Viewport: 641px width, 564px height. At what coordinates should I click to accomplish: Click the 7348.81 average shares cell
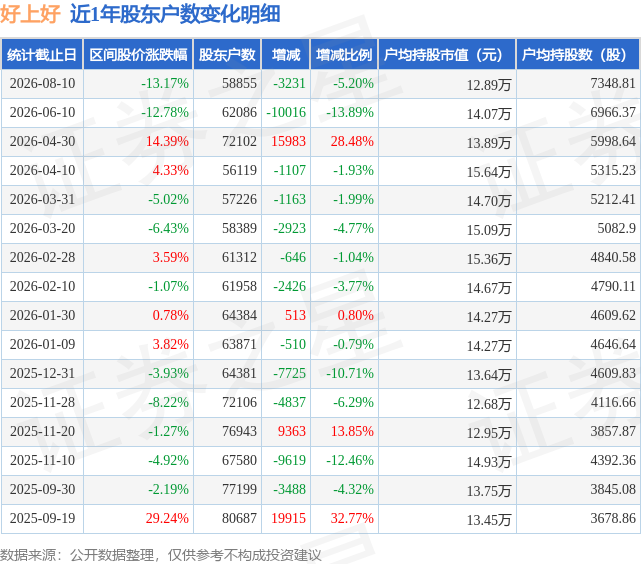613,83
